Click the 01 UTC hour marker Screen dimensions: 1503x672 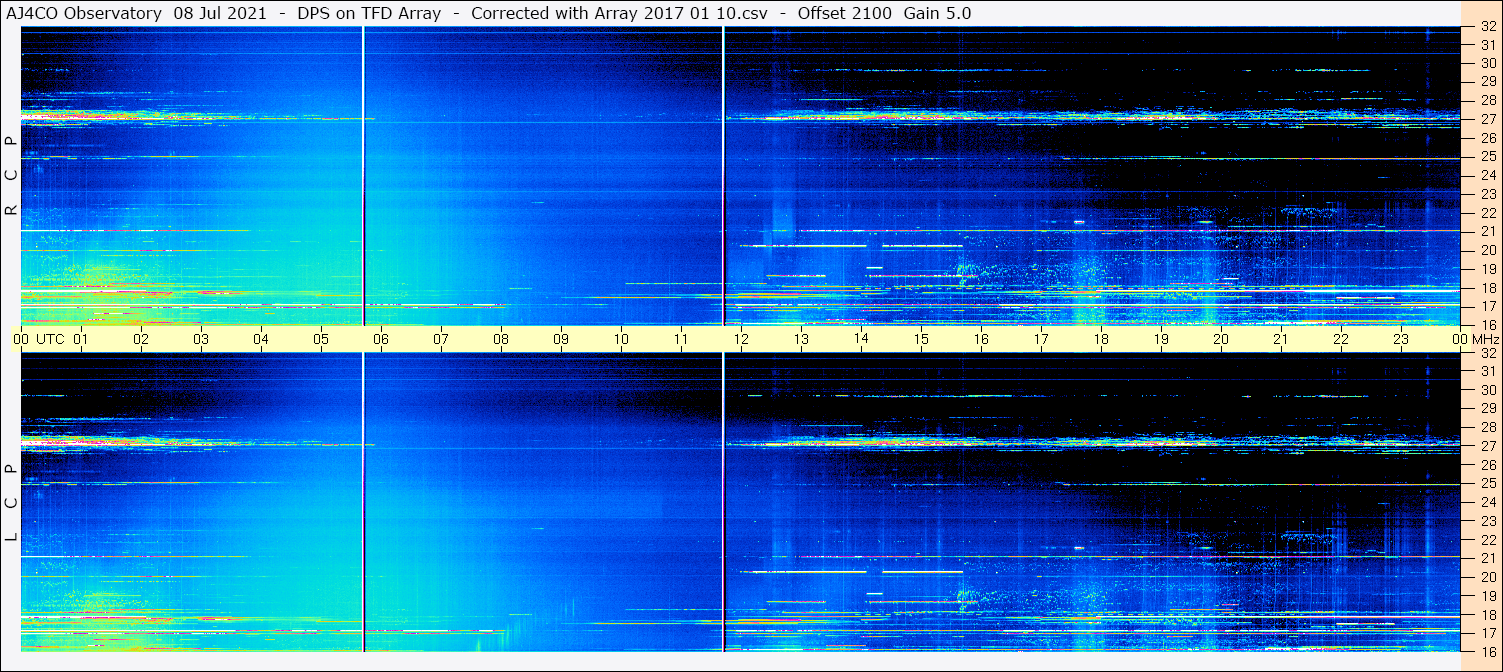point(81,339)
